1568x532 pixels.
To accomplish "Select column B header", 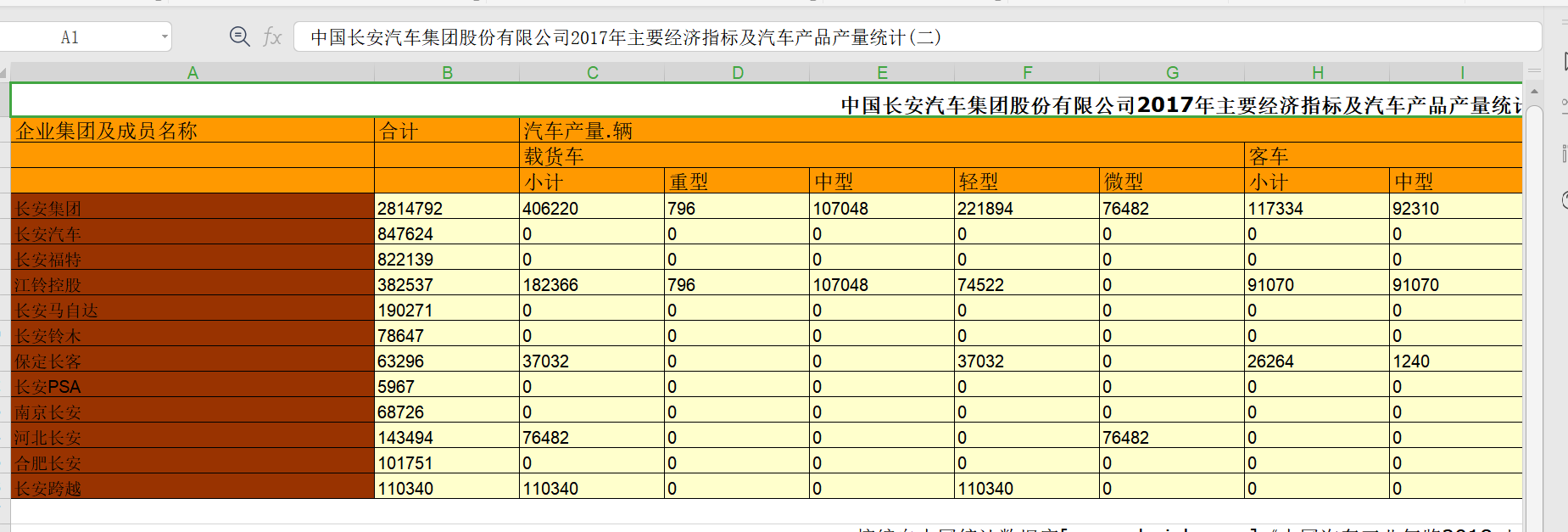I will pos(447,73).
